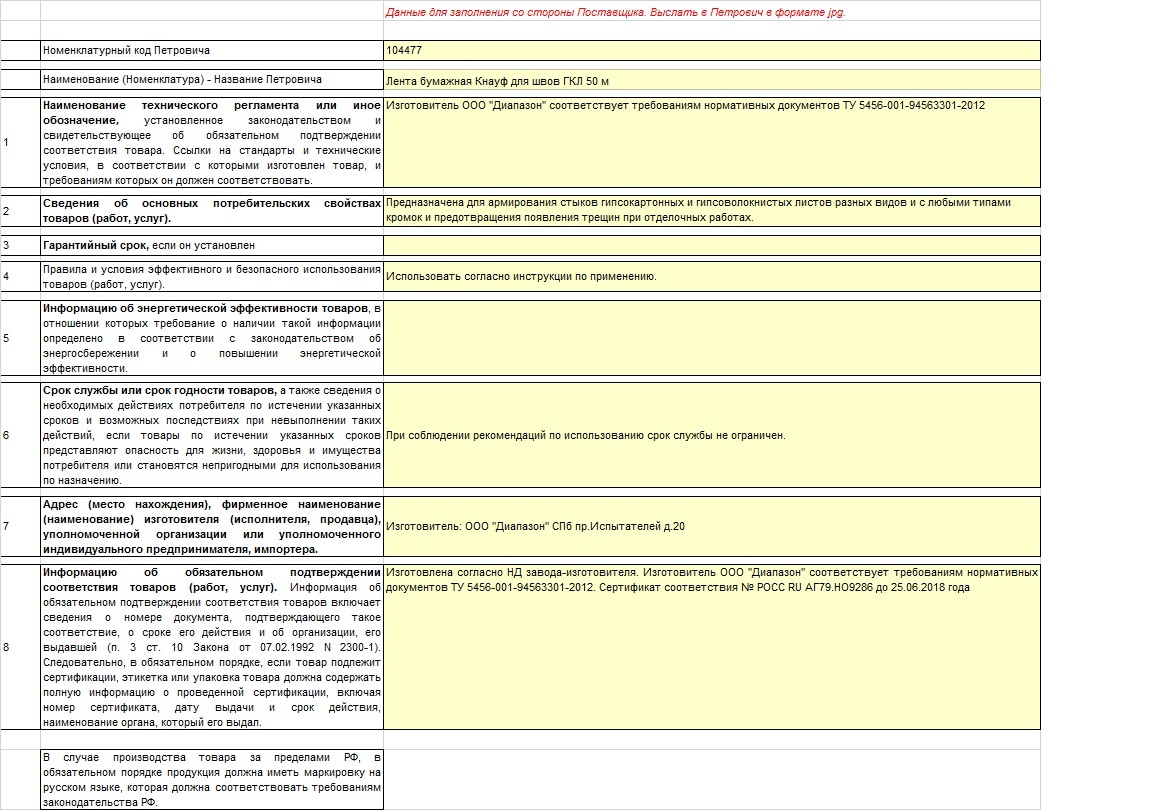Select the red italic instruction text at top
This screenshot has width=1152, height=810.
click(x=616, y=12)
